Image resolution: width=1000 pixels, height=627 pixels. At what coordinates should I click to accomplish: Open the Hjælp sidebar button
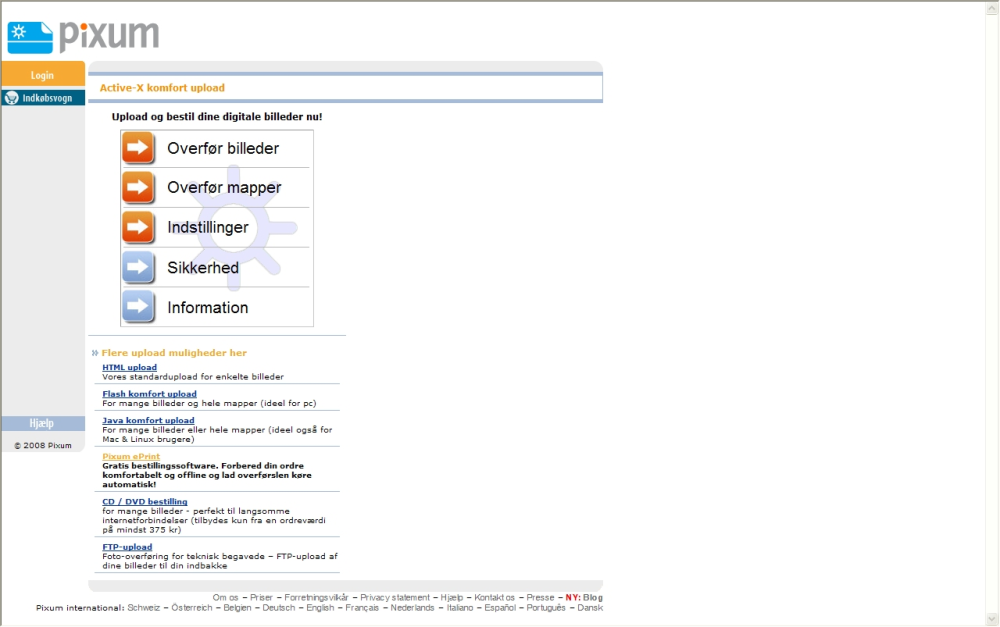click(x=43, y=424)
